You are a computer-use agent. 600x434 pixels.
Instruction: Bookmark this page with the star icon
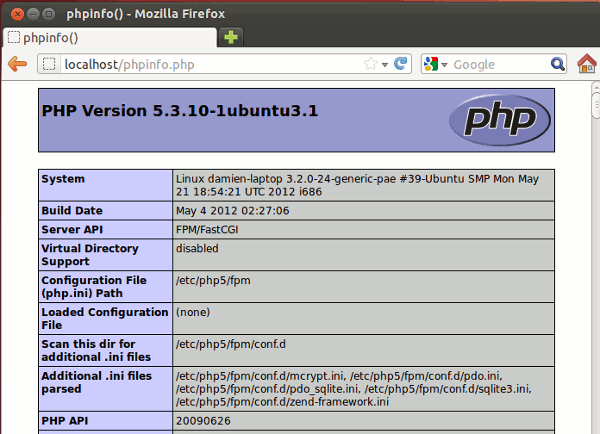tap(370, 64)
